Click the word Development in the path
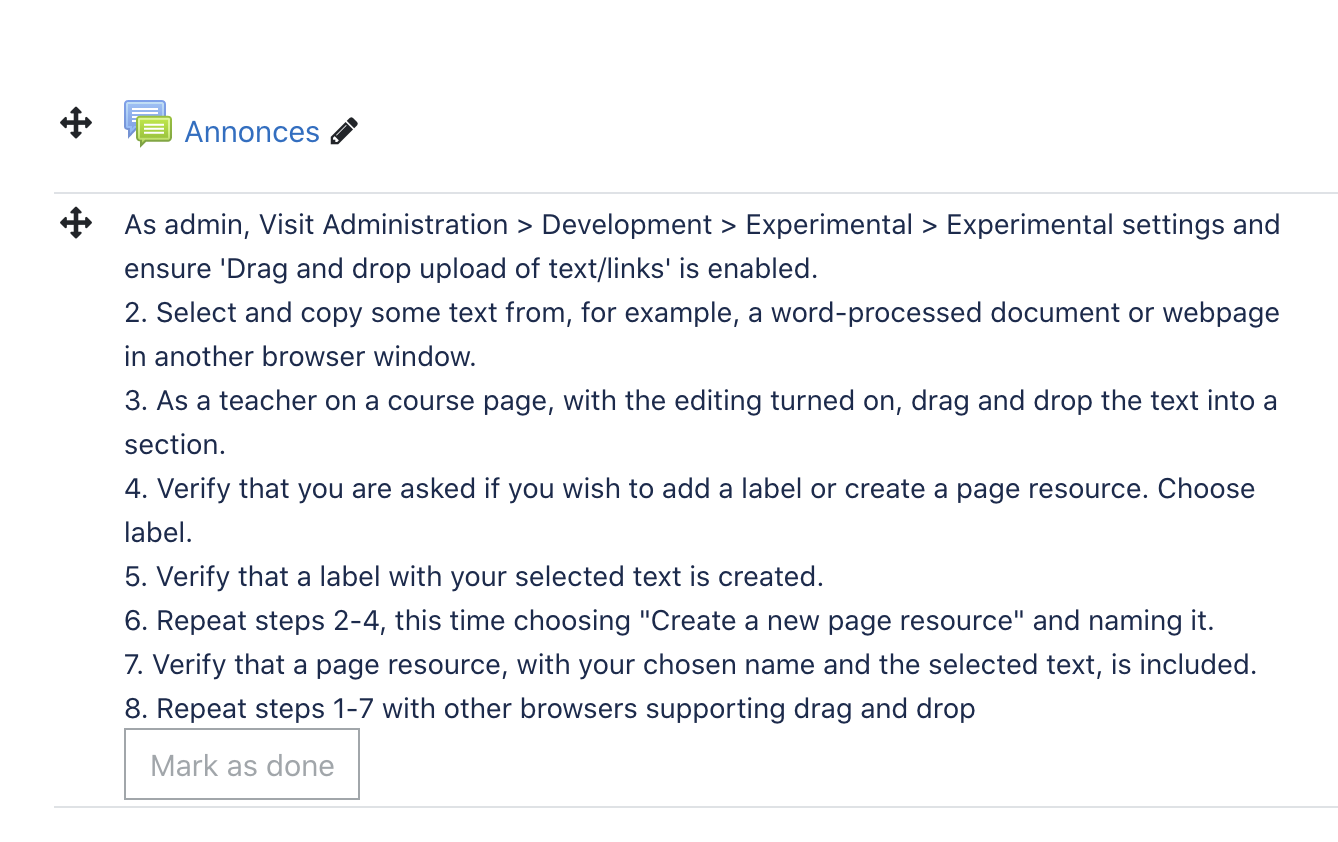 click(627, 224)
